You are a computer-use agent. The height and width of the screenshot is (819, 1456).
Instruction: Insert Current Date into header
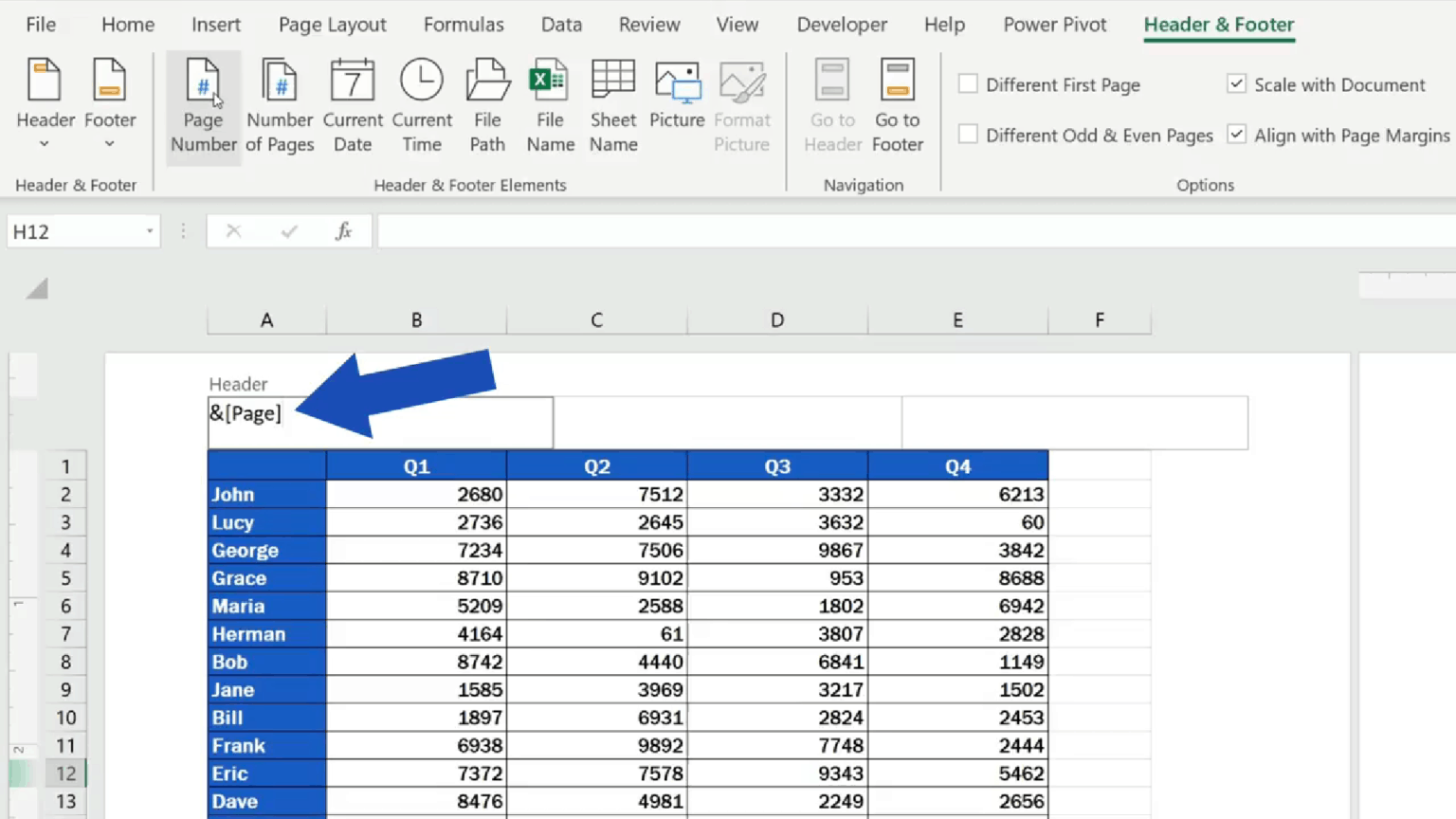coord(353,106)
